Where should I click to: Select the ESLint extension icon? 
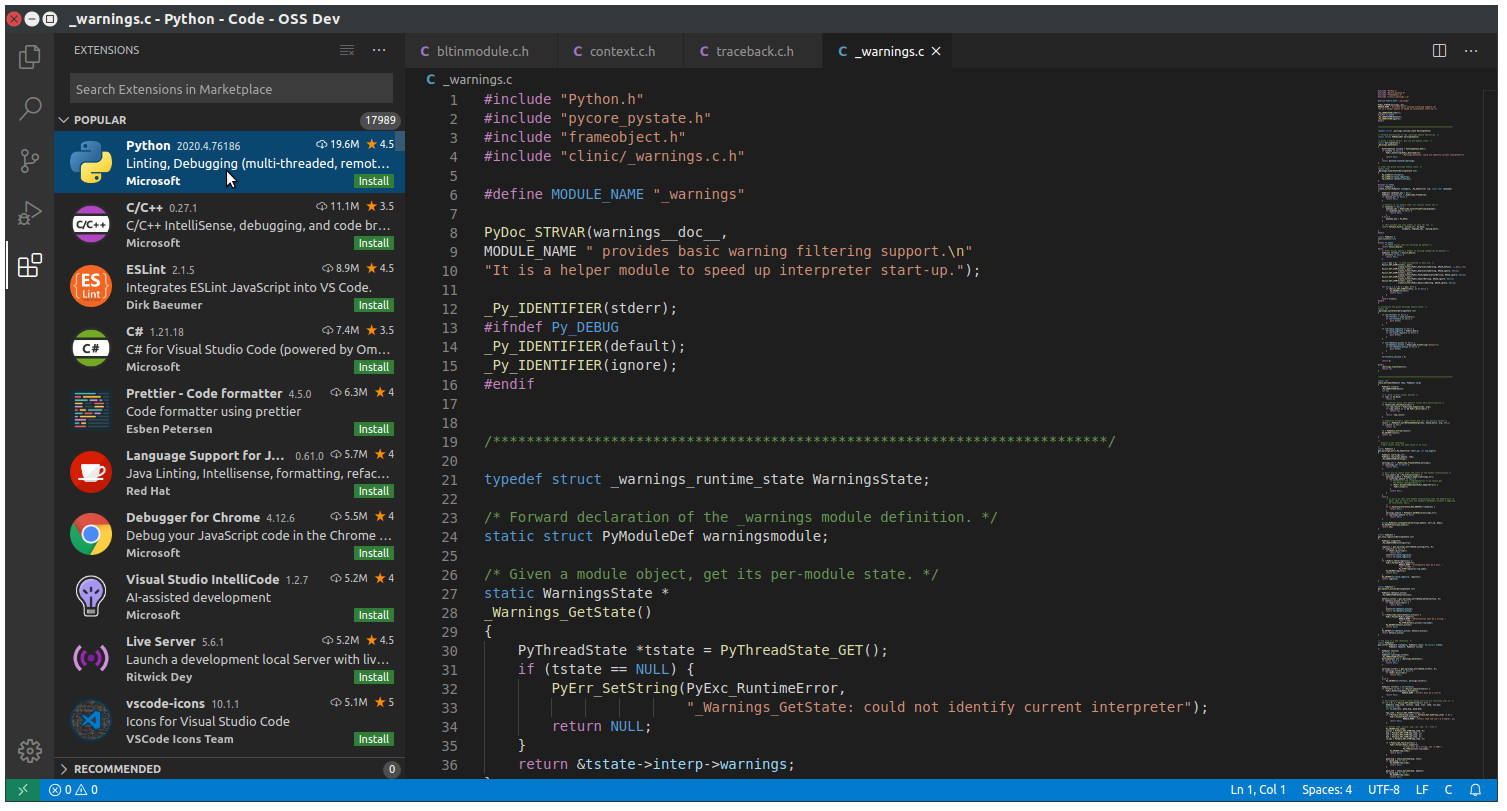[91, 286]
